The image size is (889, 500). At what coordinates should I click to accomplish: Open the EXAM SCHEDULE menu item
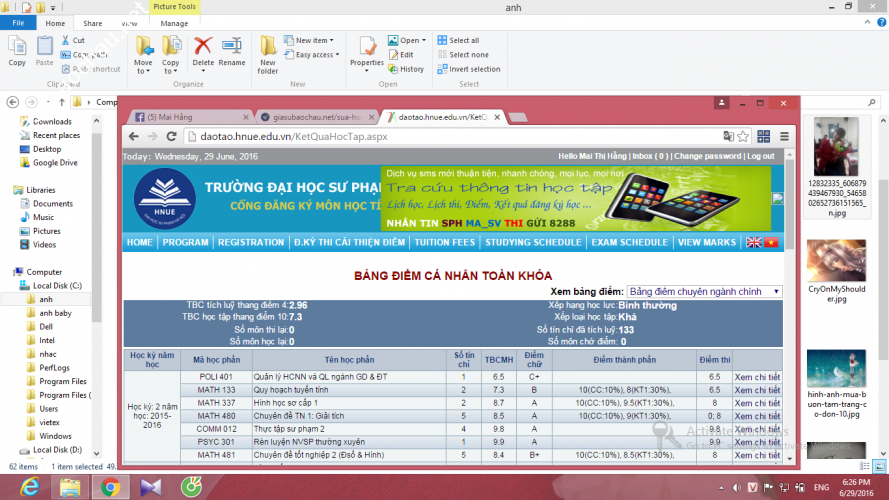click(629, 242)
